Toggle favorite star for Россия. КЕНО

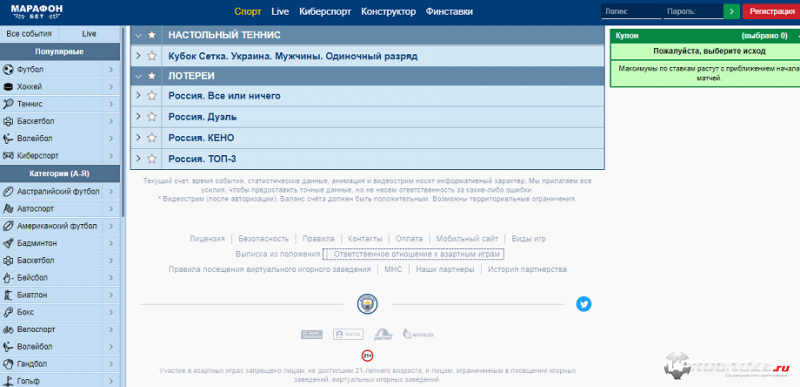click(152, 138)
